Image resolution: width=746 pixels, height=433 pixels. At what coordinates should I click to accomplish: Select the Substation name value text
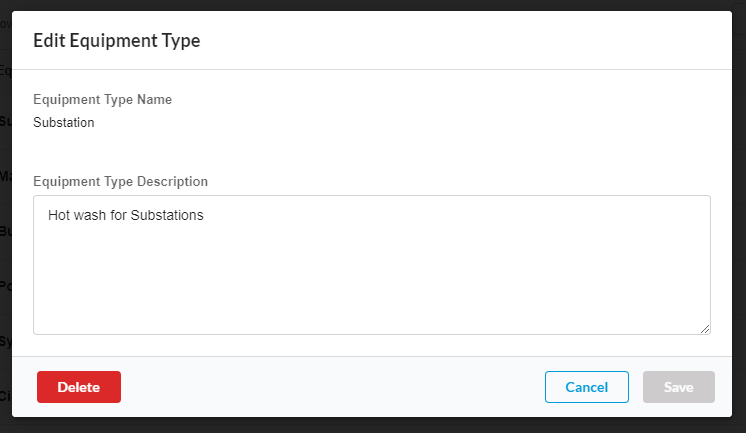64,123
